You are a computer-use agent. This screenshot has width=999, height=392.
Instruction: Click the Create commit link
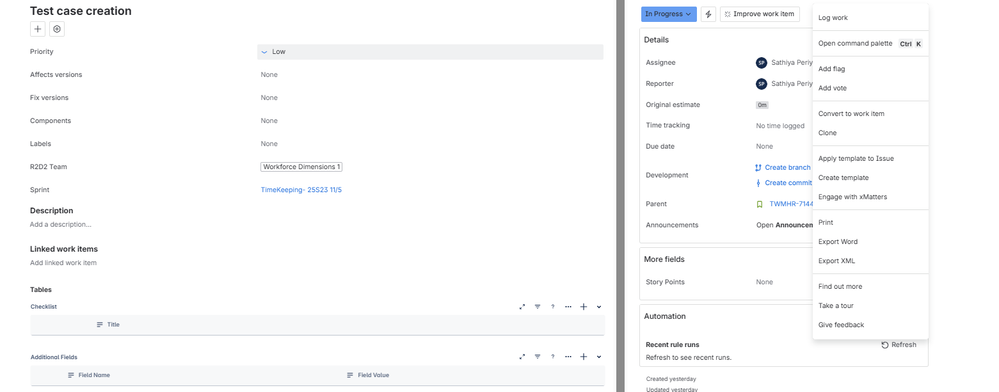tap(788, 183)
